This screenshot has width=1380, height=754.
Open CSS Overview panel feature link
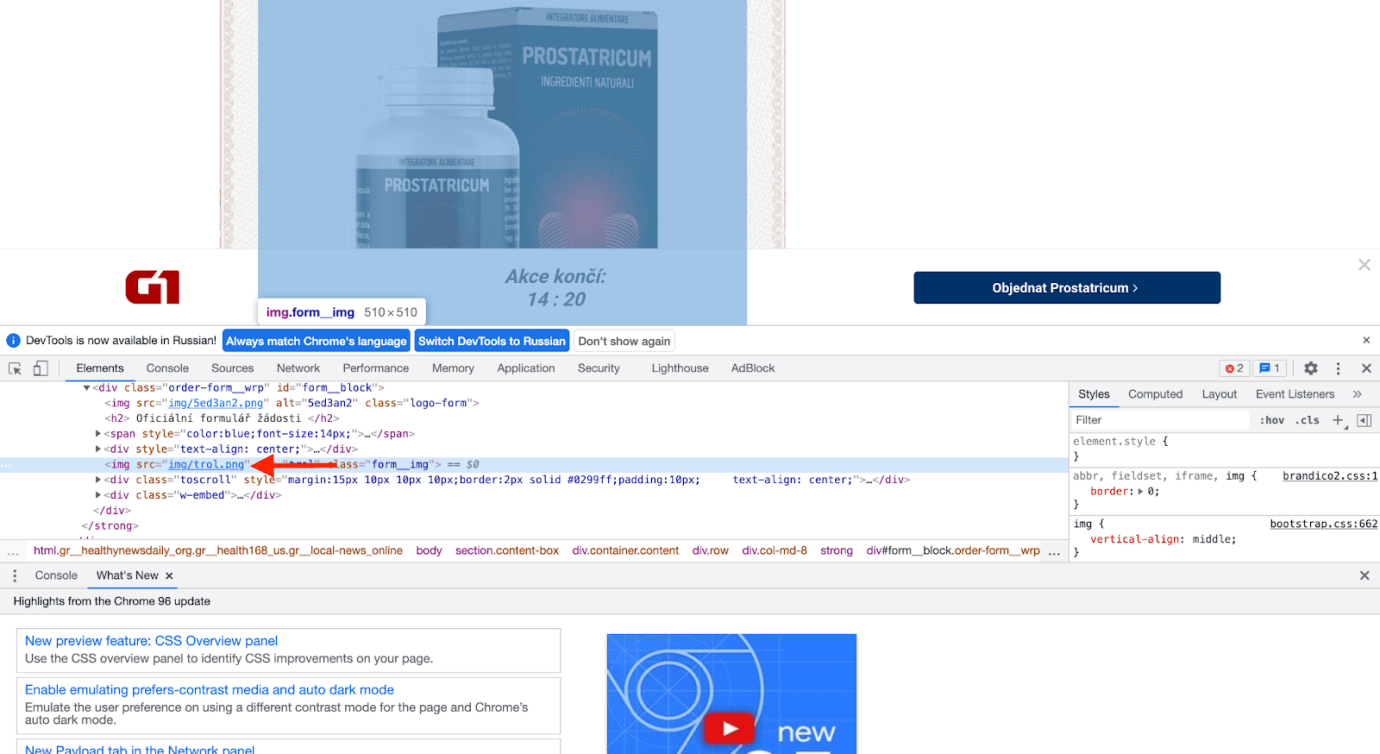[x=151, y=641]
